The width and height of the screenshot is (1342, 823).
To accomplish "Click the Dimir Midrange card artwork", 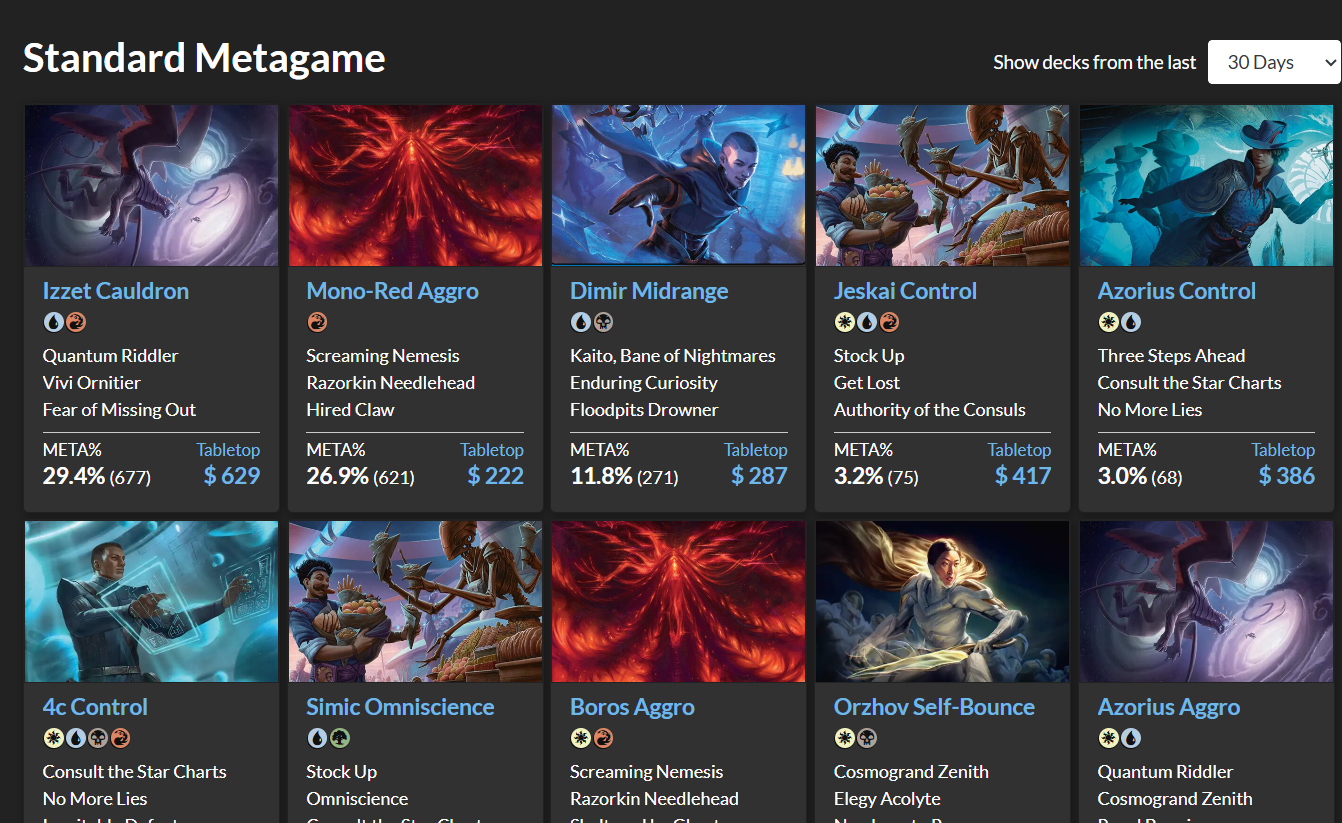I will (x=678, y=185).
